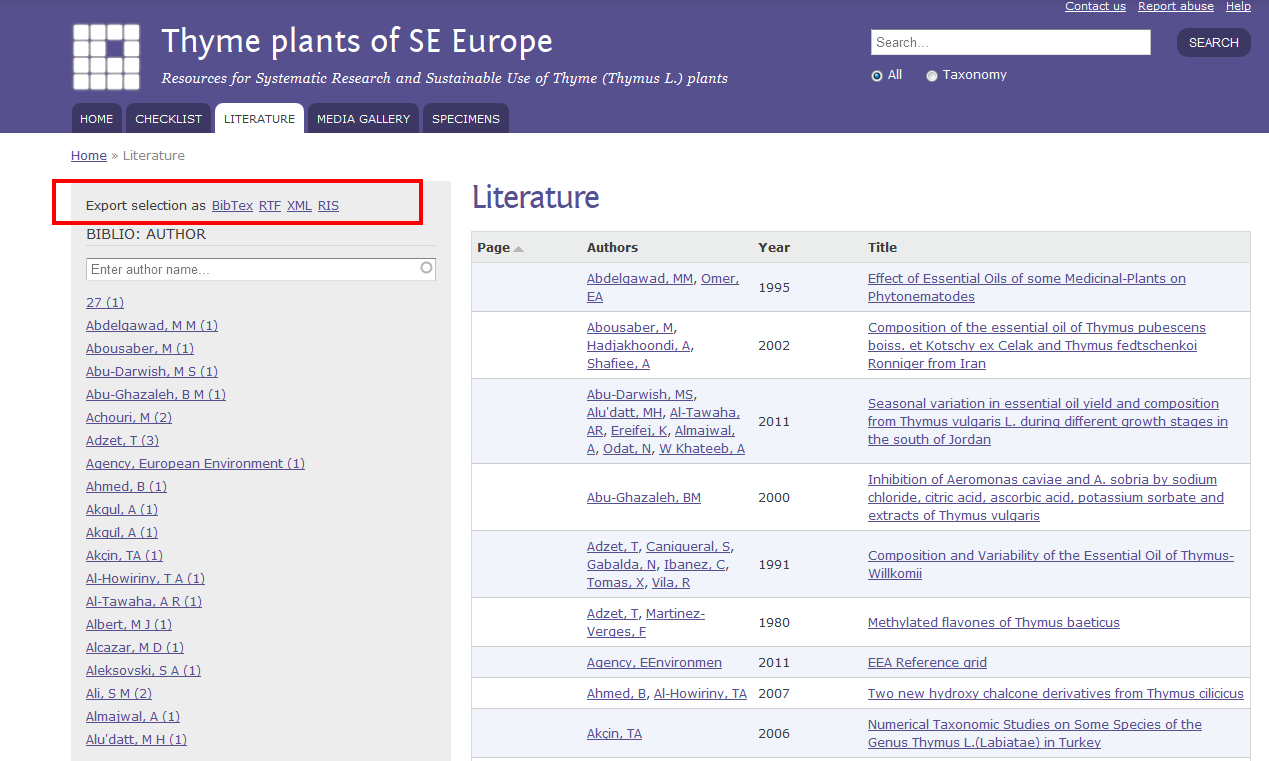Select the Taxonomy search radio button
Viewport: 1269px width, 761px height.
coord(932,75)
